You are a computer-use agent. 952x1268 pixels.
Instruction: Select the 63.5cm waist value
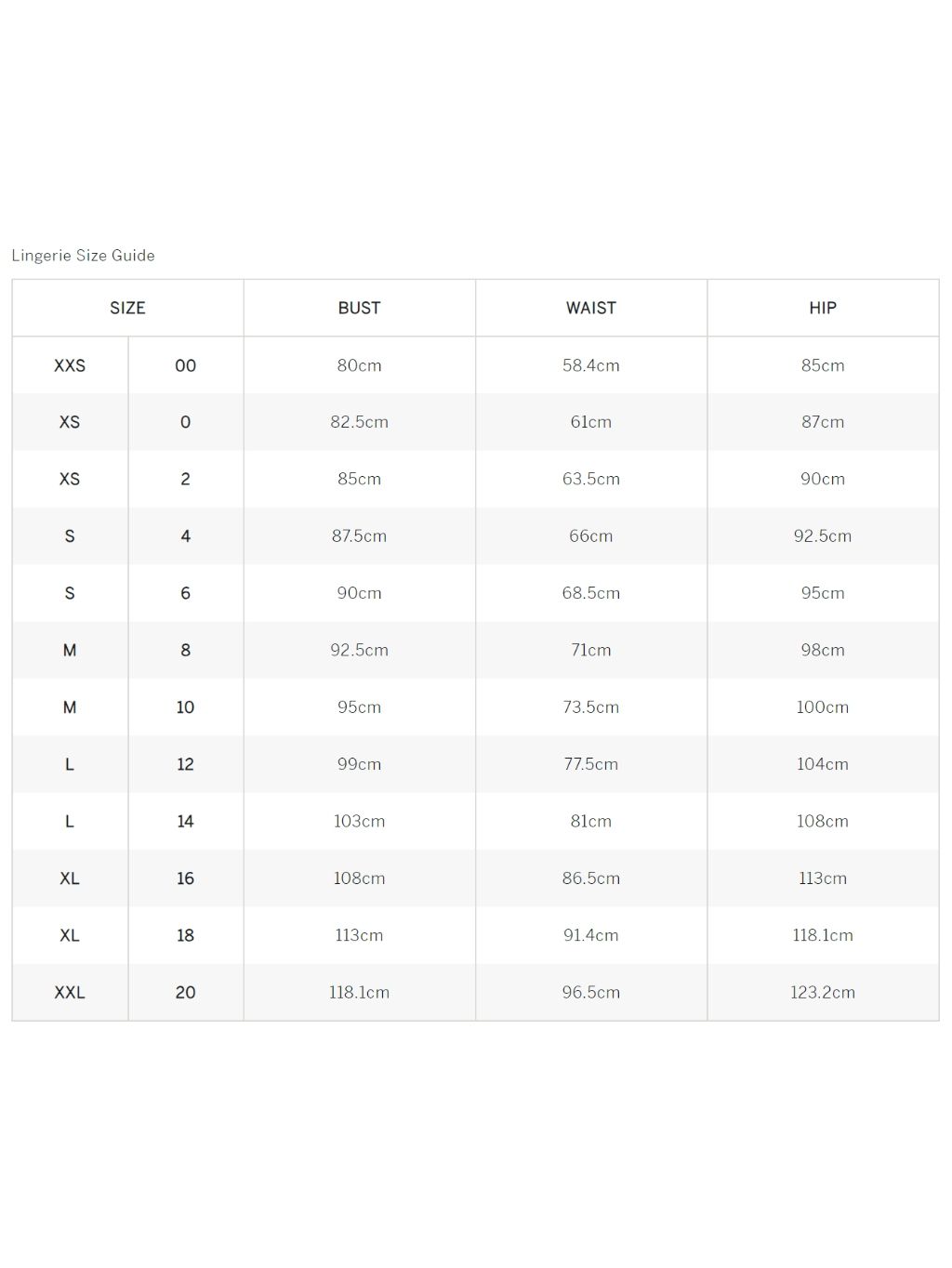[x=591, y=479]
